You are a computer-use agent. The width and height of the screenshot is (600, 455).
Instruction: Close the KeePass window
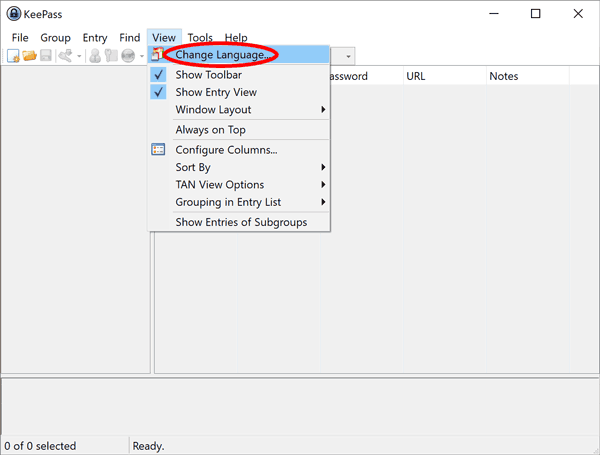click(x=578, y=14)
